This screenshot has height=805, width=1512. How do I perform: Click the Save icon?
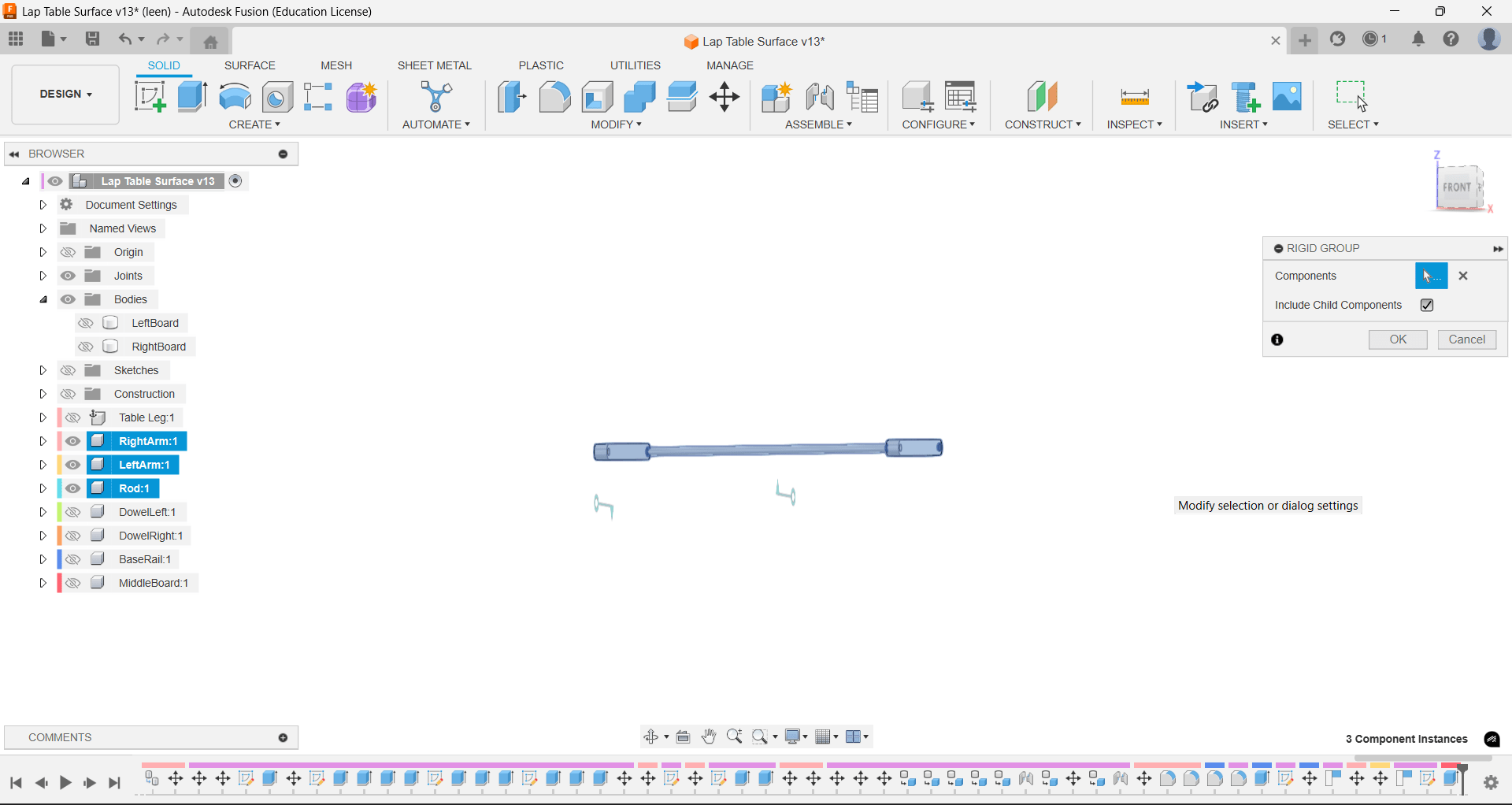[92, 39]
